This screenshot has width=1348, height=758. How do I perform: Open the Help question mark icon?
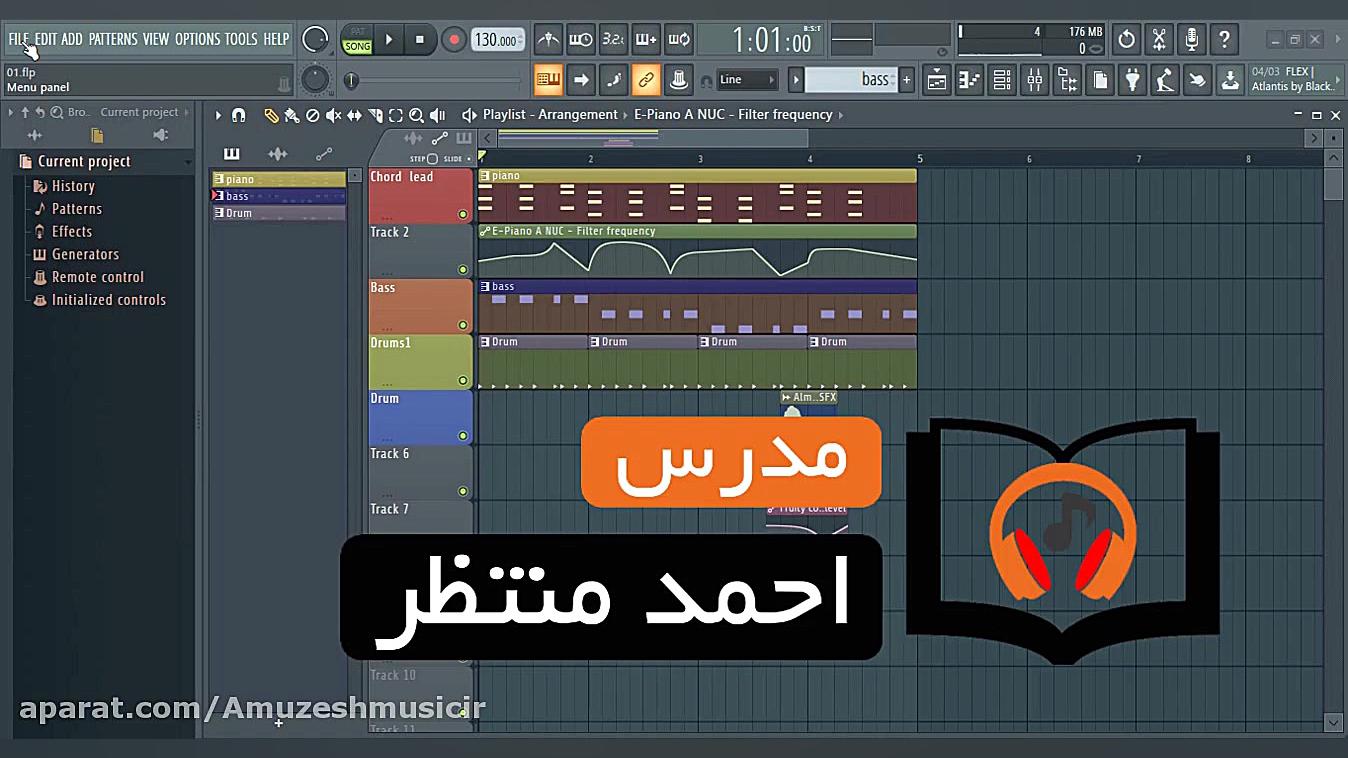coord(1224,39)
